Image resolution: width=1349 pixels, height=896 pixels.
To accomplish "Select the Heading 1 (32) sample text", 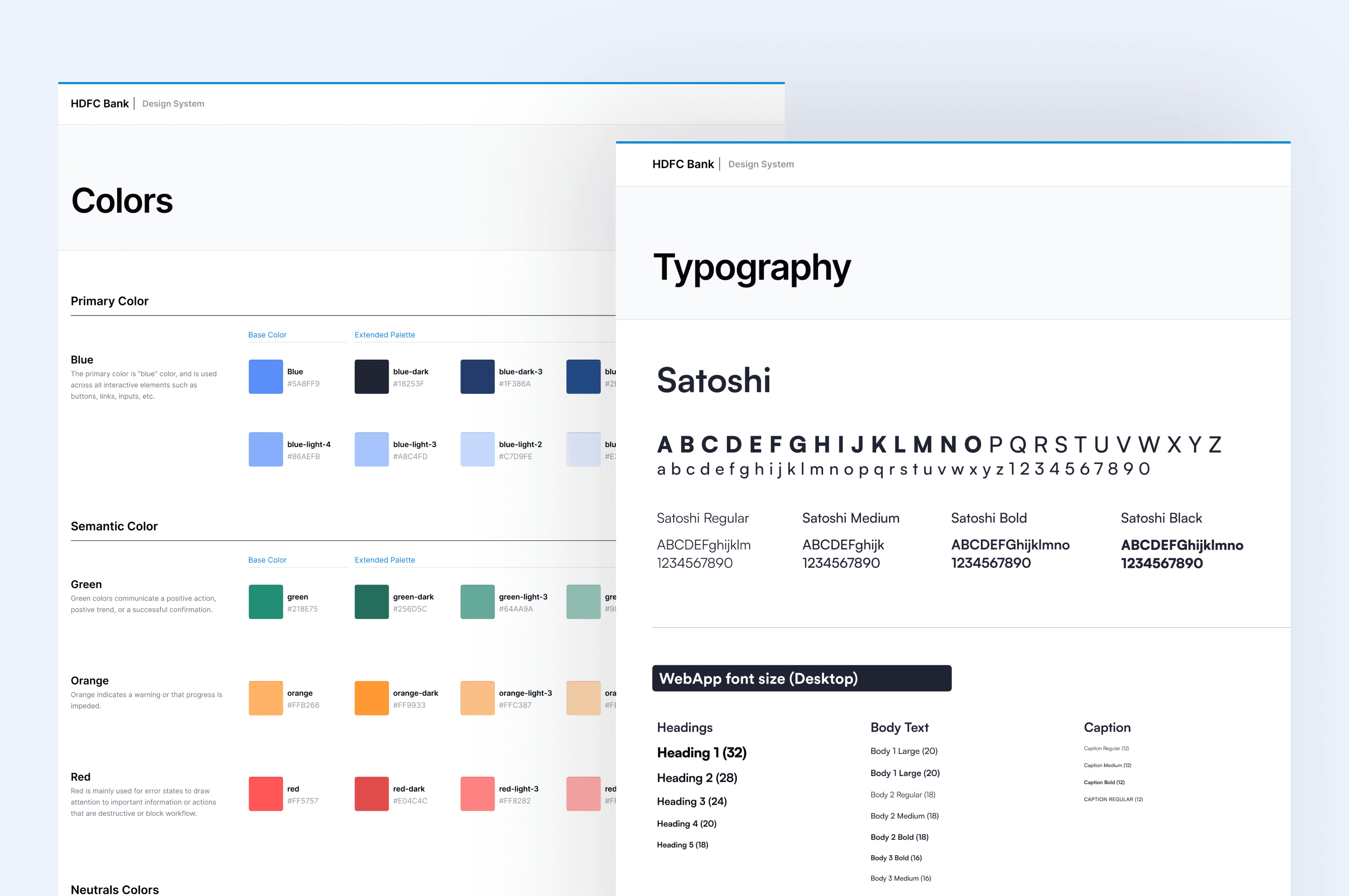I will click(x=701, y=752).
